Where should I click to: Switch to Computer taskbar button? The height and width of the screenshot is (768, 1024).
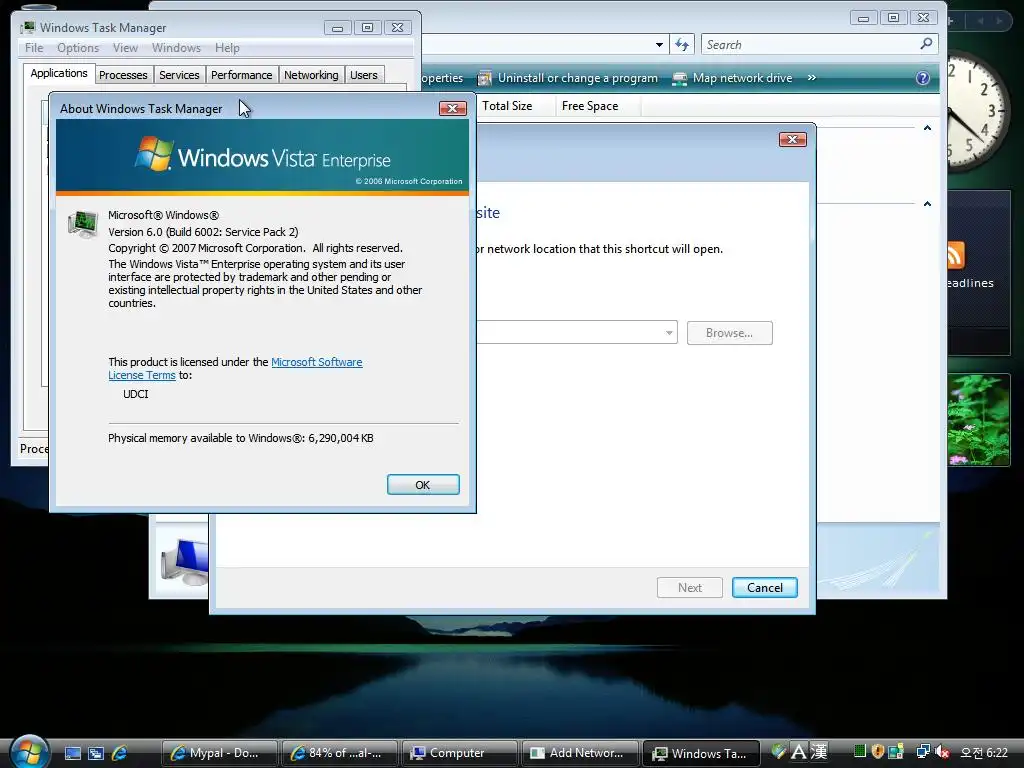[x=460, y=753]
